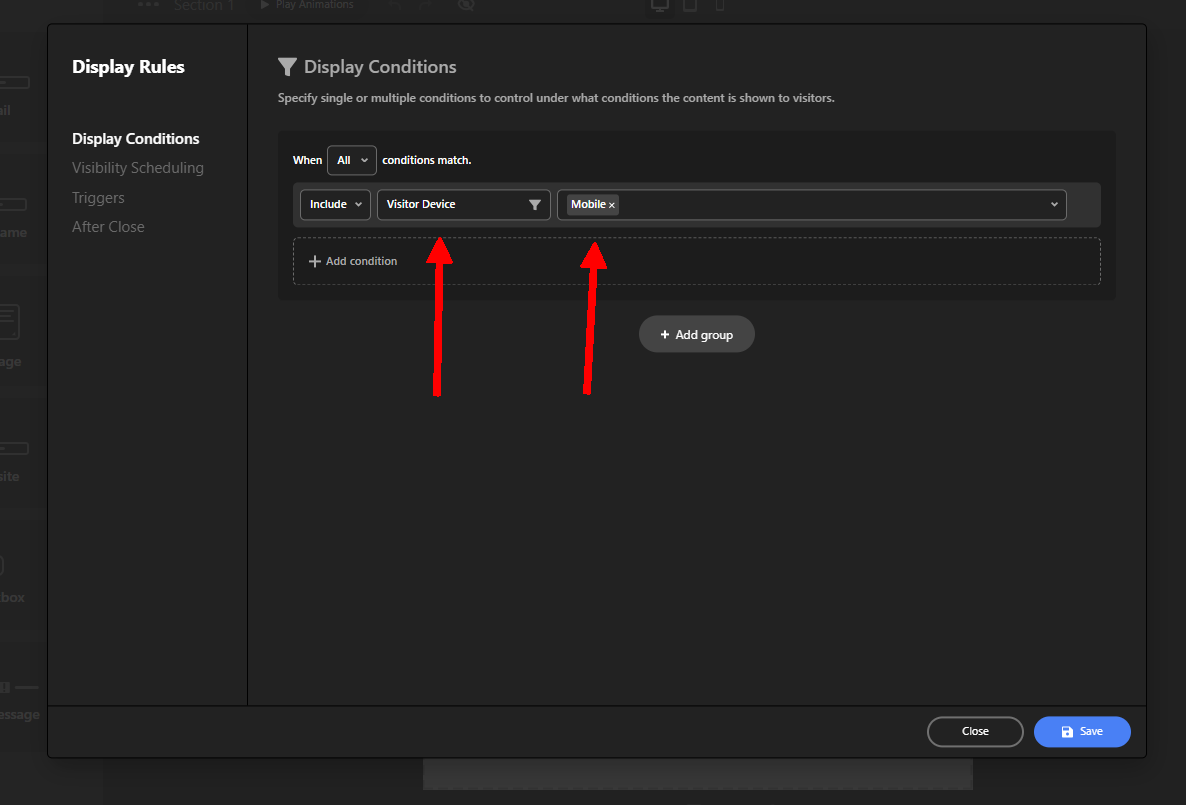
Task: Select mobile view icon in background toolbar
Action: point(719,5)
